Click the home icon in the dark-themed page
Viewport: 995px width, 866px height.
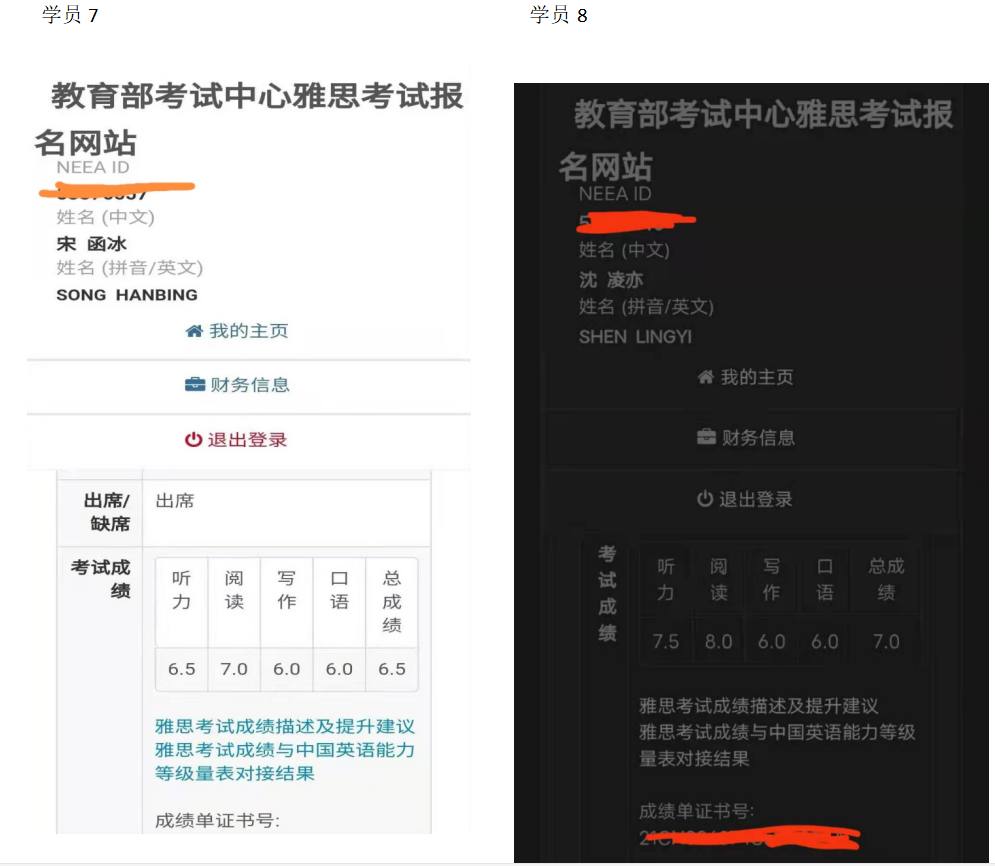pos(705,378)
